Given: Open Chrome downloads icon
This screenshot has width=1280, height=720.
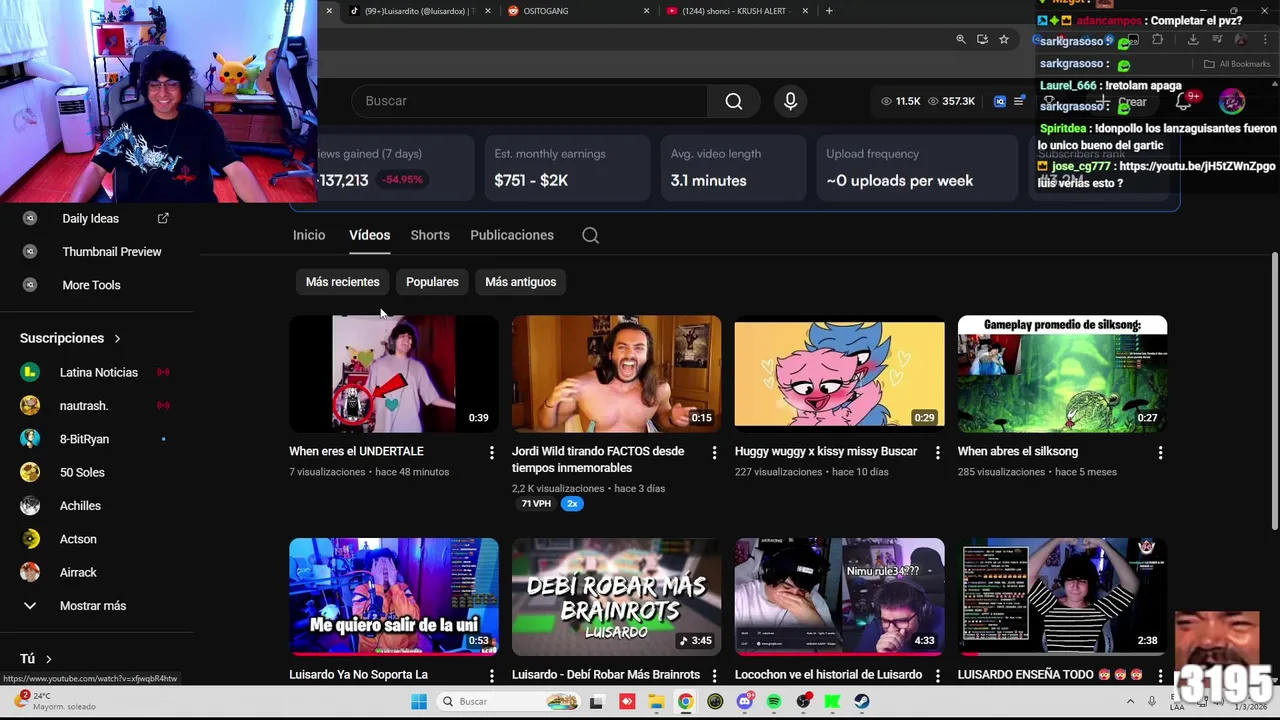Looking at the screenshot, I should pos(1193,39).
